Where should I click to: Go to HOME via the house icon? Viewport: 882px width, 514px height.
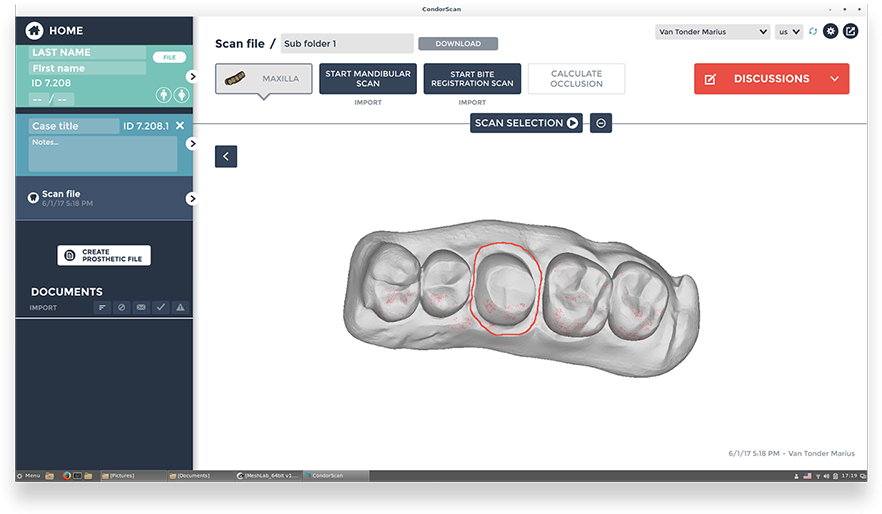[34, 30]
